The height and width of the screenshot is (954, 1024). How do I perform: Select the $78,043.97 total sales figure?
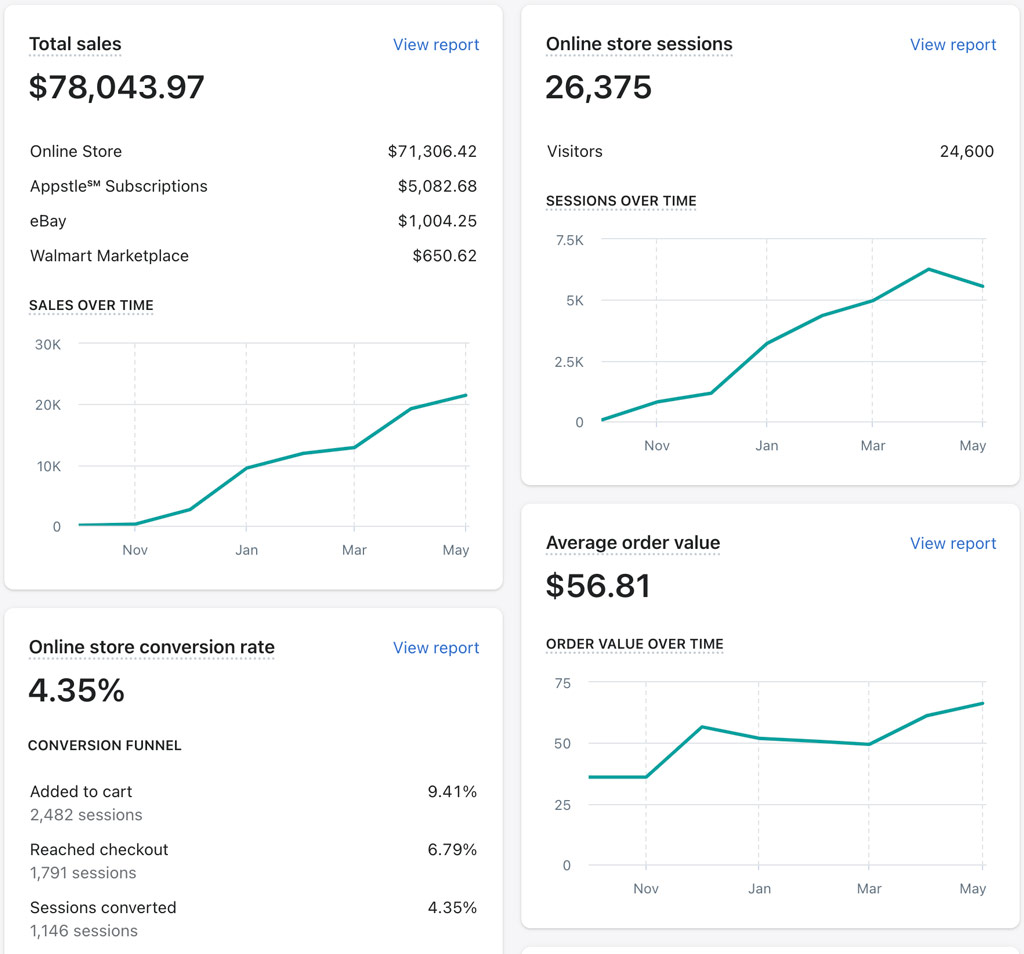pos(116,87)
